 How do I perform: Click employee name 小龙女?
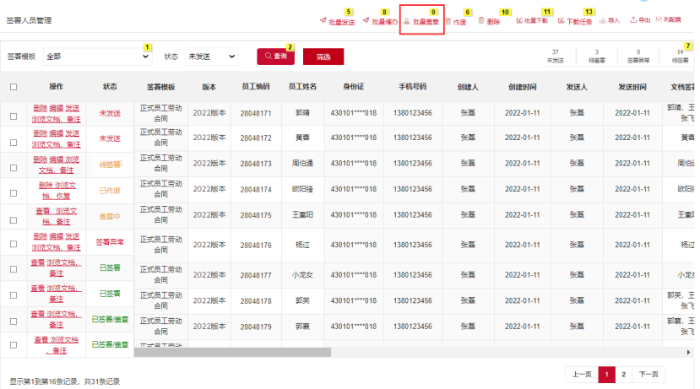coord(302,275)
